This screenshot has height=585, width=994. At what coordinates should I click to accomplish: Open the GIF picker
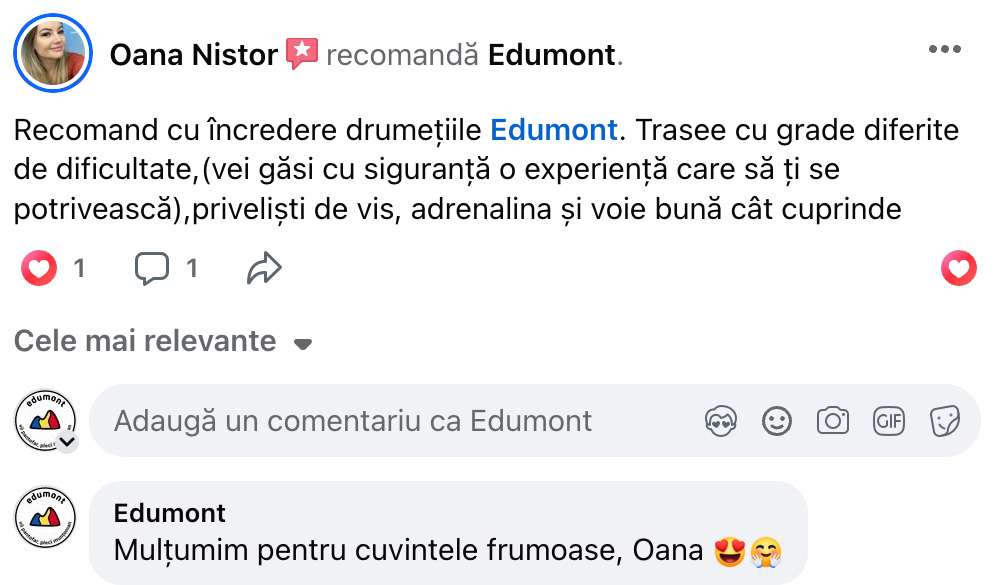tap(888, 421)
